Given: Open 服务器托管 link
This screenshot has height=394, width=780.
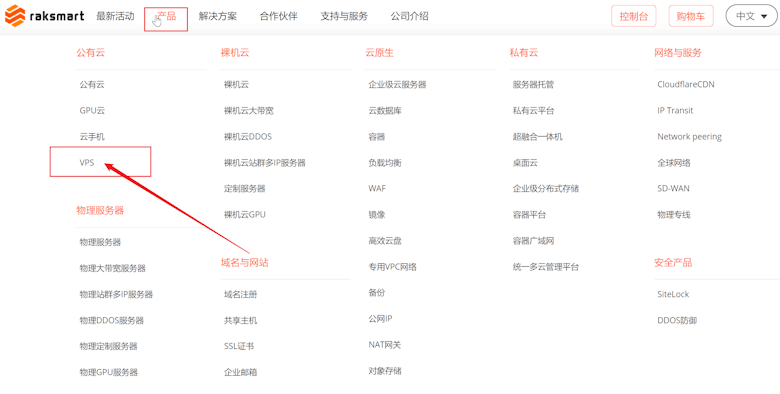Looking at the screenshot, I should click(x=533, y=85).
